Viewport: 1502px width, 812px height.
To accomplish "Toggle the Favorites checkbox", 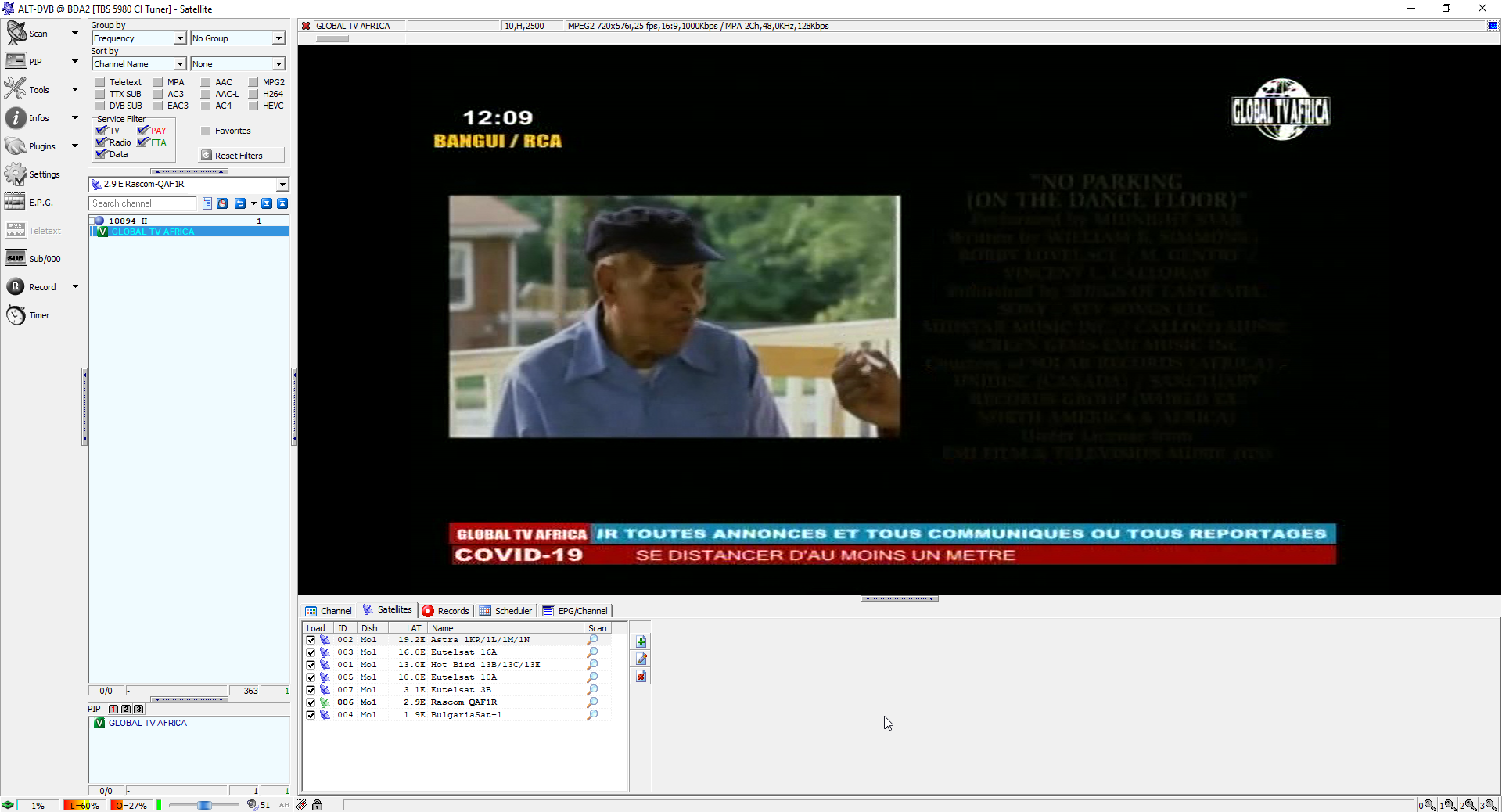I will click(x=206, y=131).
